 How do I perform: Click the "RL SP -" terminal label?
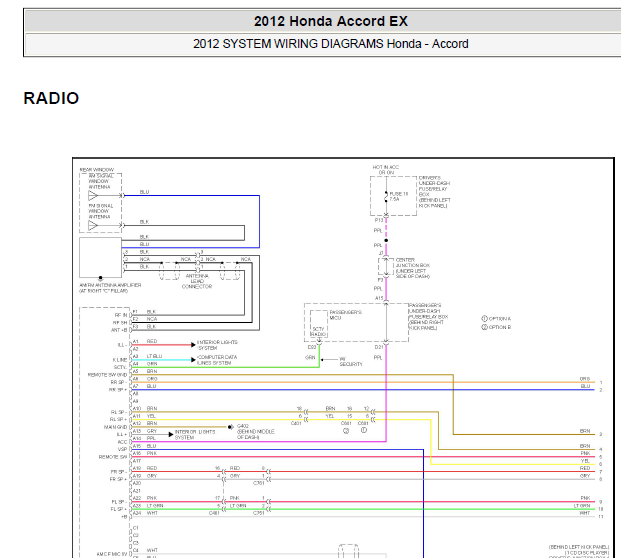point(119,412)
